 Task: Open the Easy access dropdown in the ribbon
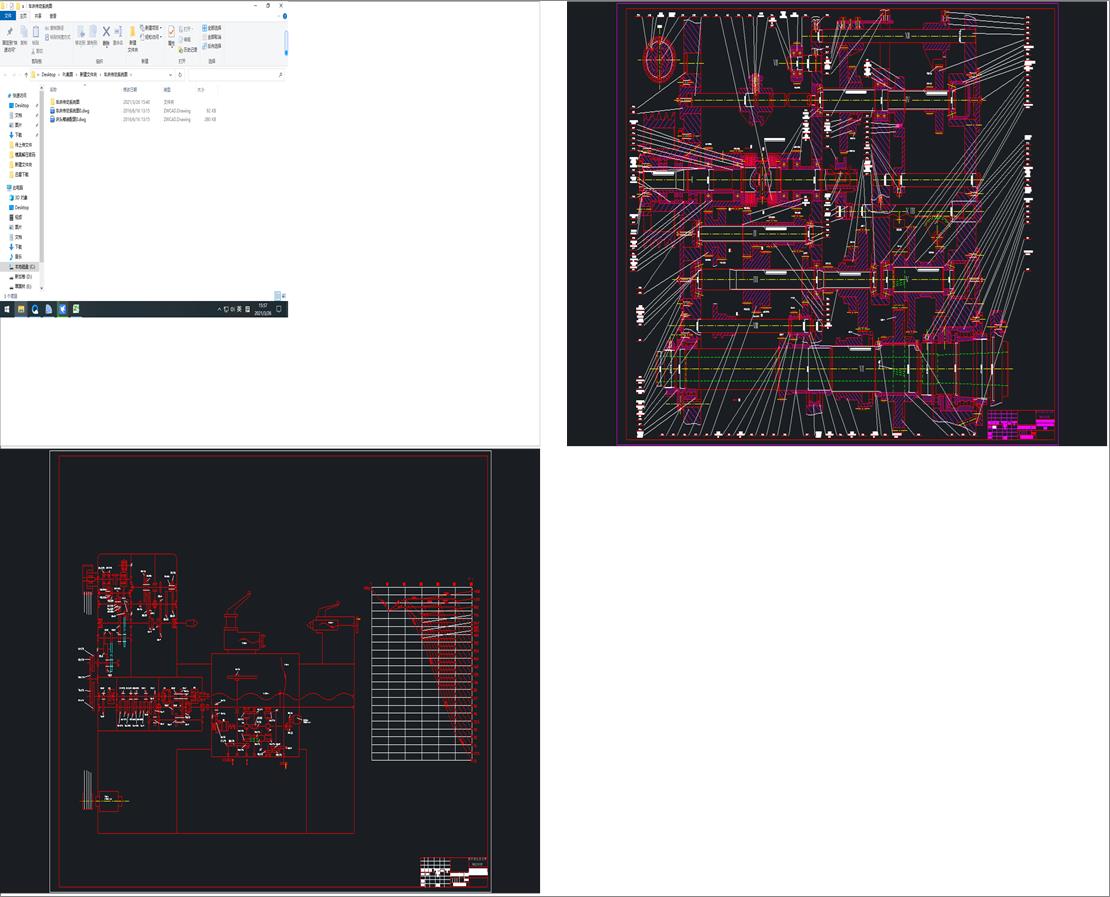pyautogui.click(x=151, y=37)
